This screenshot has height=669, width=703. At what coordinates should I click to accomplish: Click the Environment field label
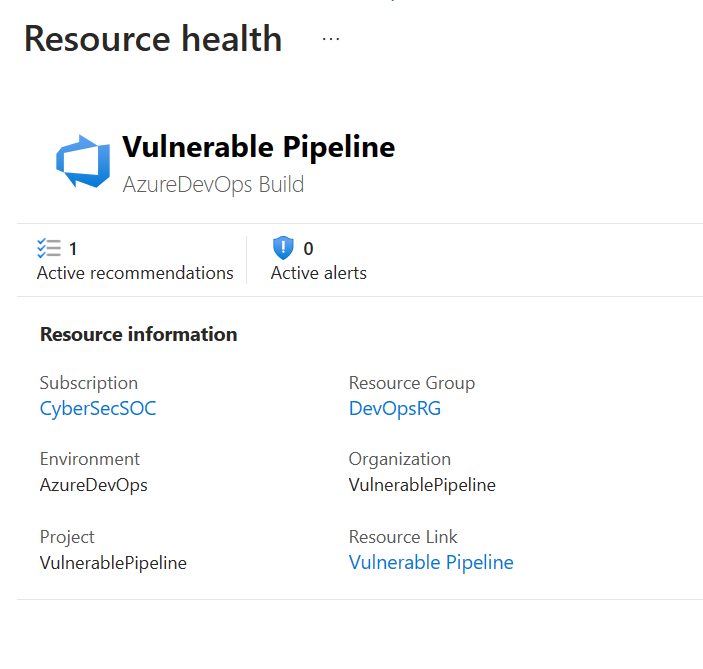(x=90, y=459)
